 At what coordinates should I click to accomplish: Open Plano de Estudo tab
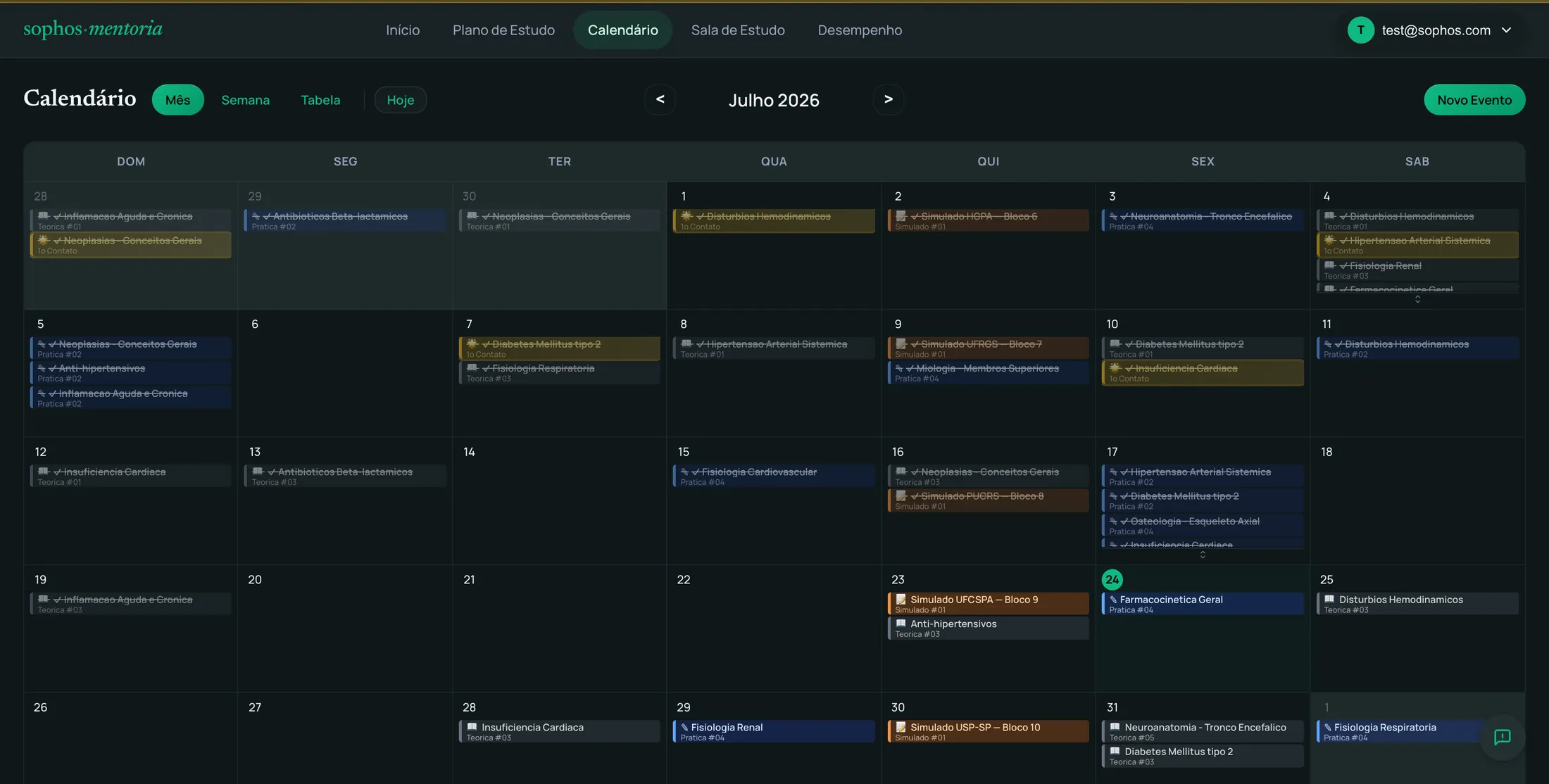(x=503, y=30)
